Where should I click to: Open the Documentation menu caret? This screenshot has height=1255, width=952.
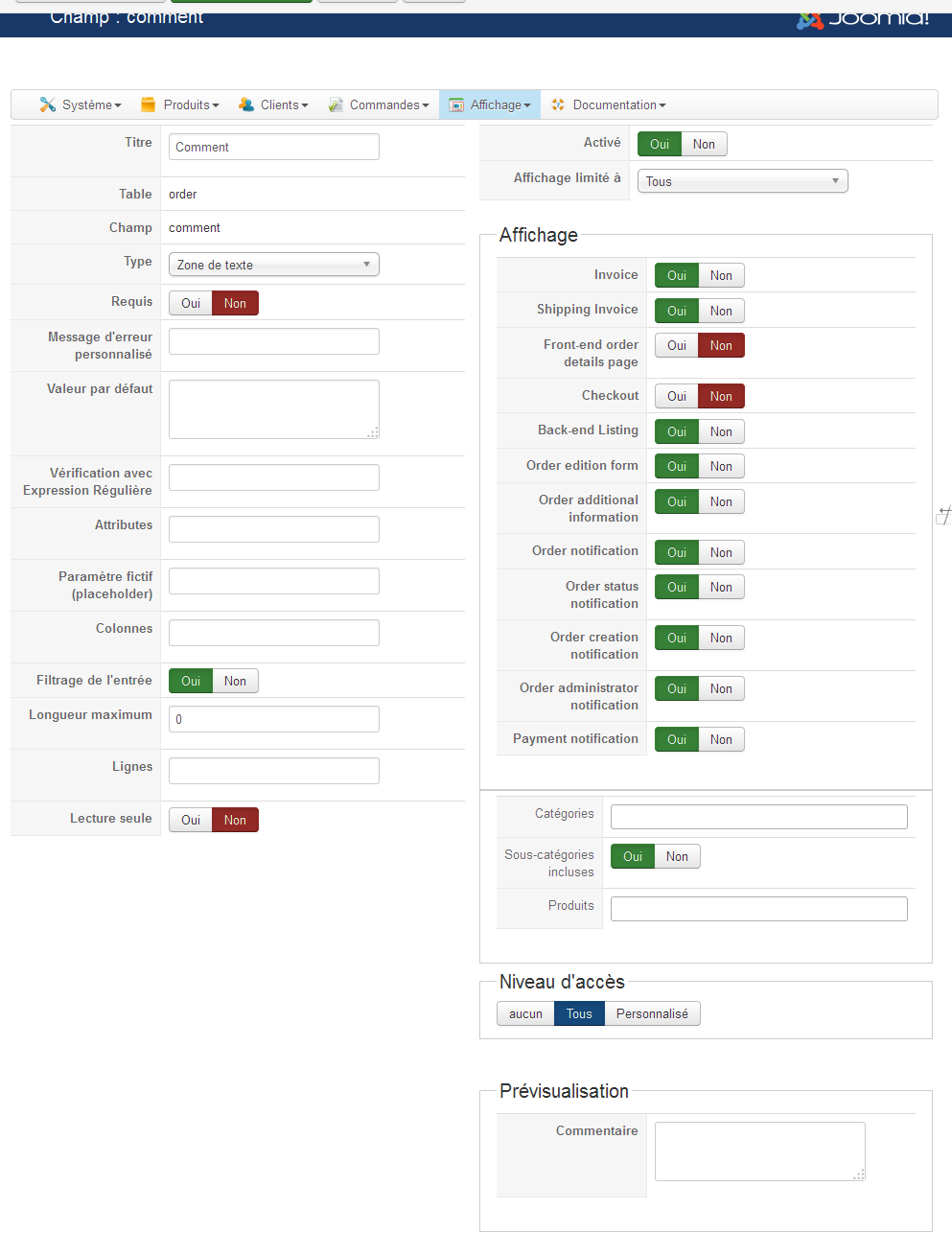[x=662, y=105]
